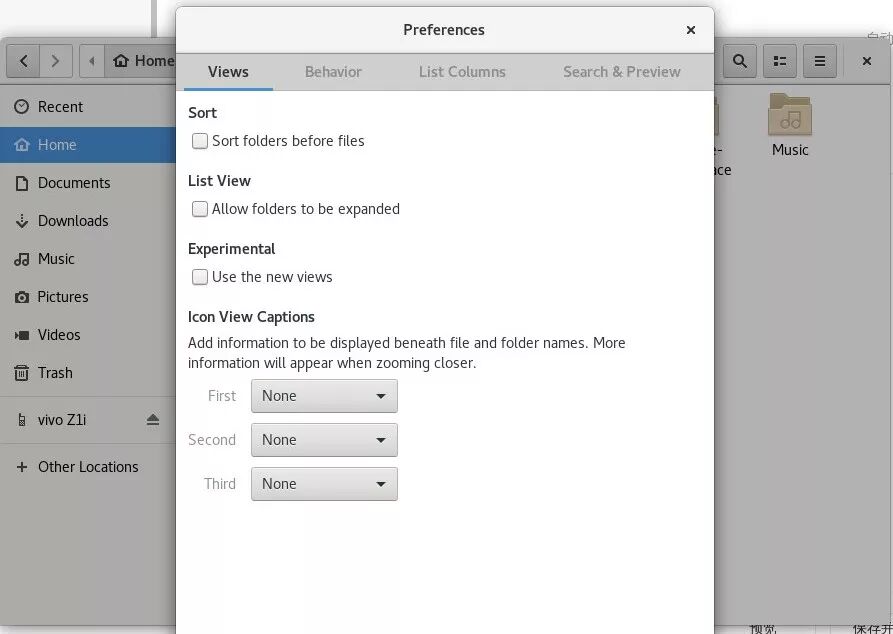Open the Third caption dropdown
The height and width of the screenshot is (634, 893).
[324, 484]
